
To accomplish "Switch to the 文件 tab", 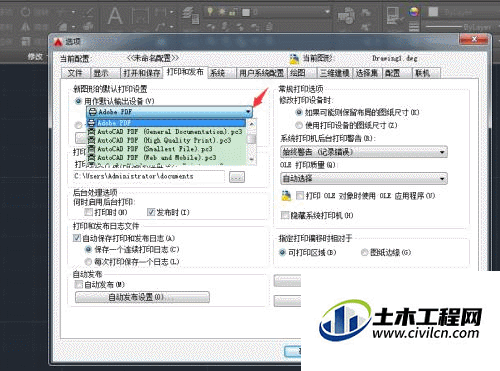I will click(76, 73).
